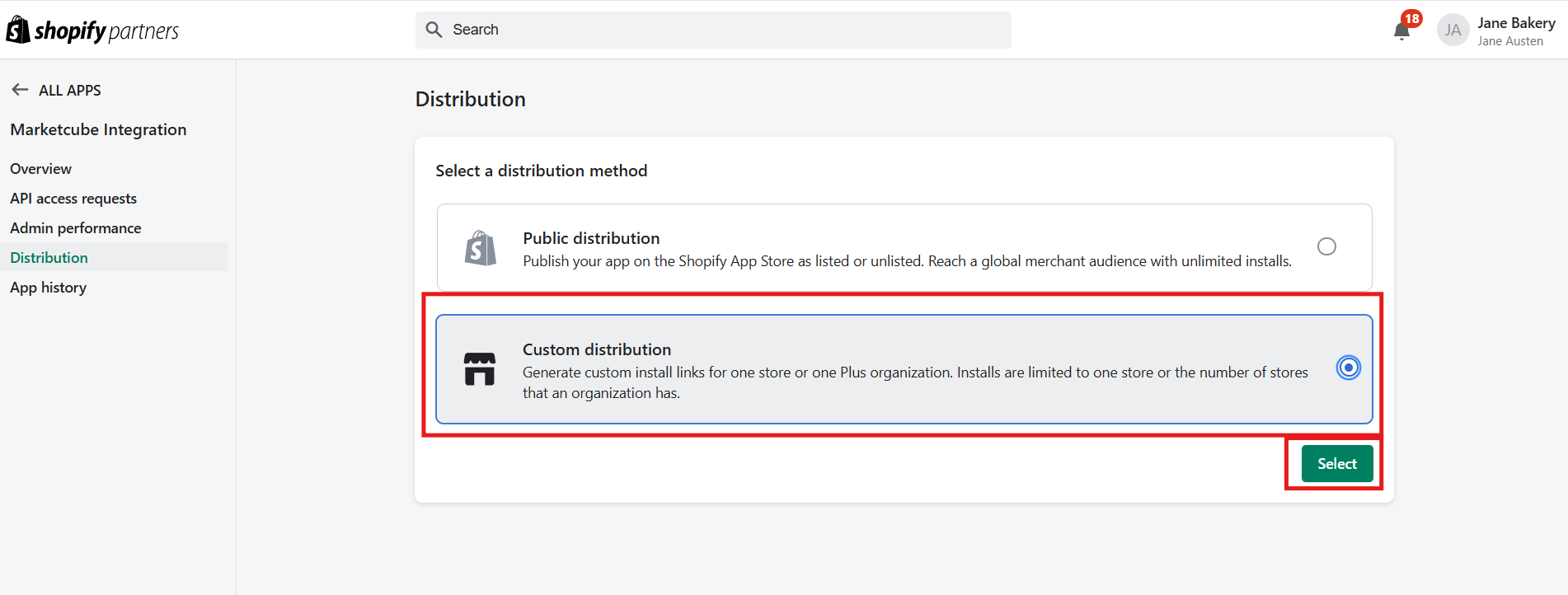The image size is (1568, 595).
Task: Select the Custom distribution radio button
Action: [1349, 368]
